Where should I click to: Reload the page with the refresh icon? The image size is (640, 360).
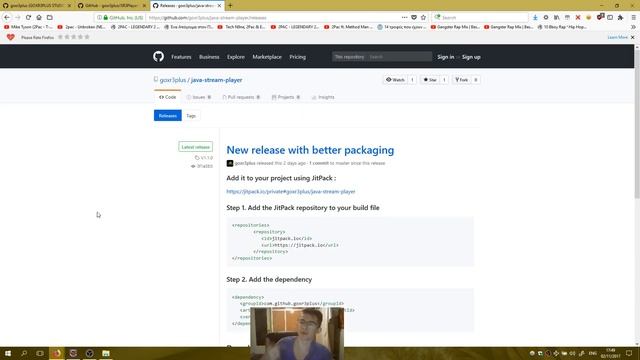click(x=28, y=18)
